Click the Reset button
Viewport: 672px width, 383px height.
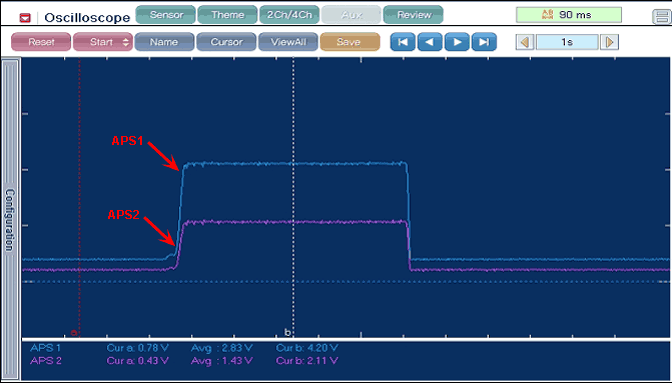click(x=41, y=42)
